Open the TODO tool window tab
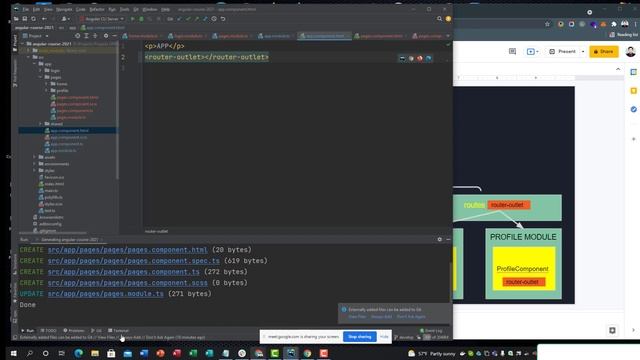 pyautogui.click(x=49, y=331)
